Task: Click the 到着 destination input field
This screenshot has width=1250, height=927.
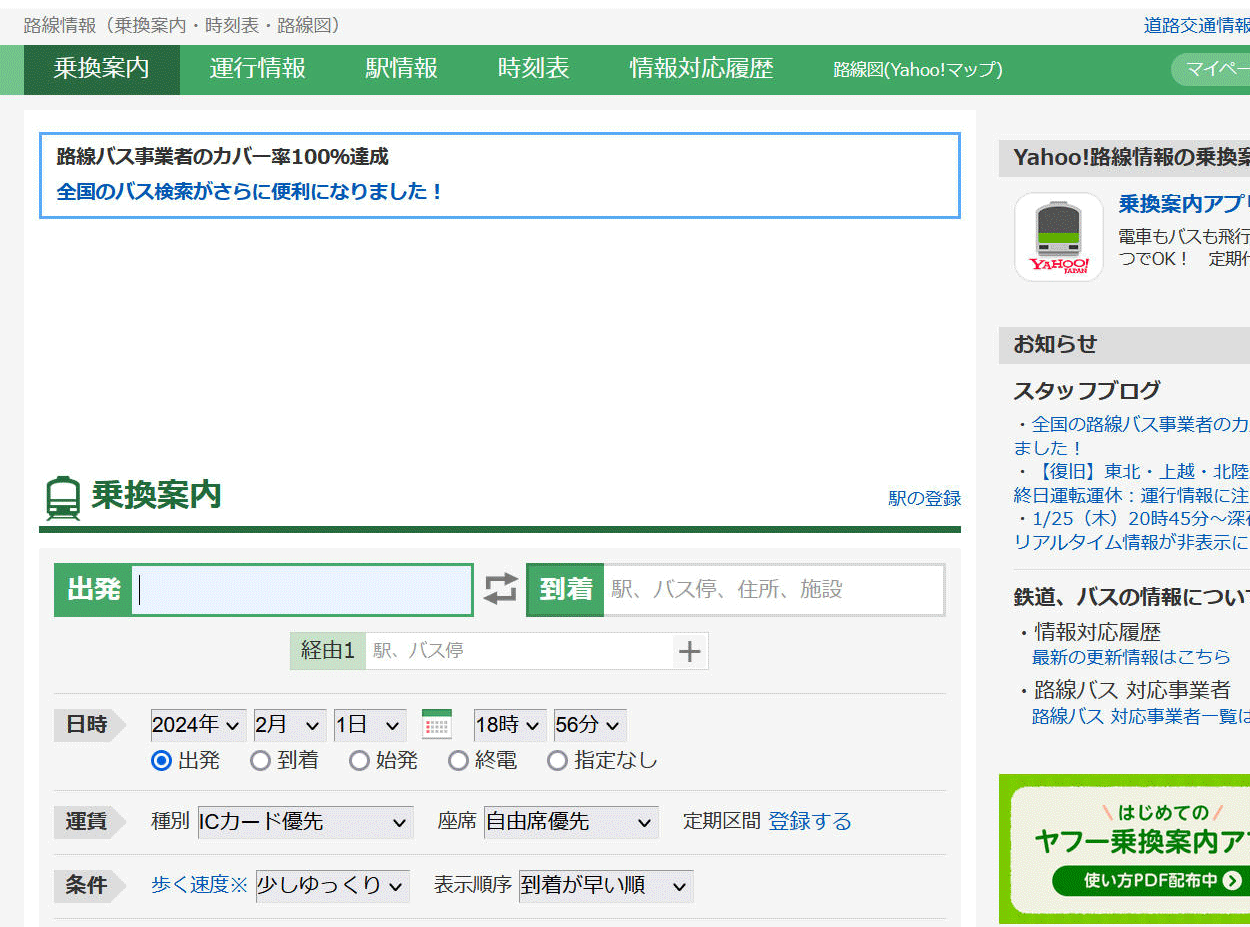Action: tap(773, 590)
